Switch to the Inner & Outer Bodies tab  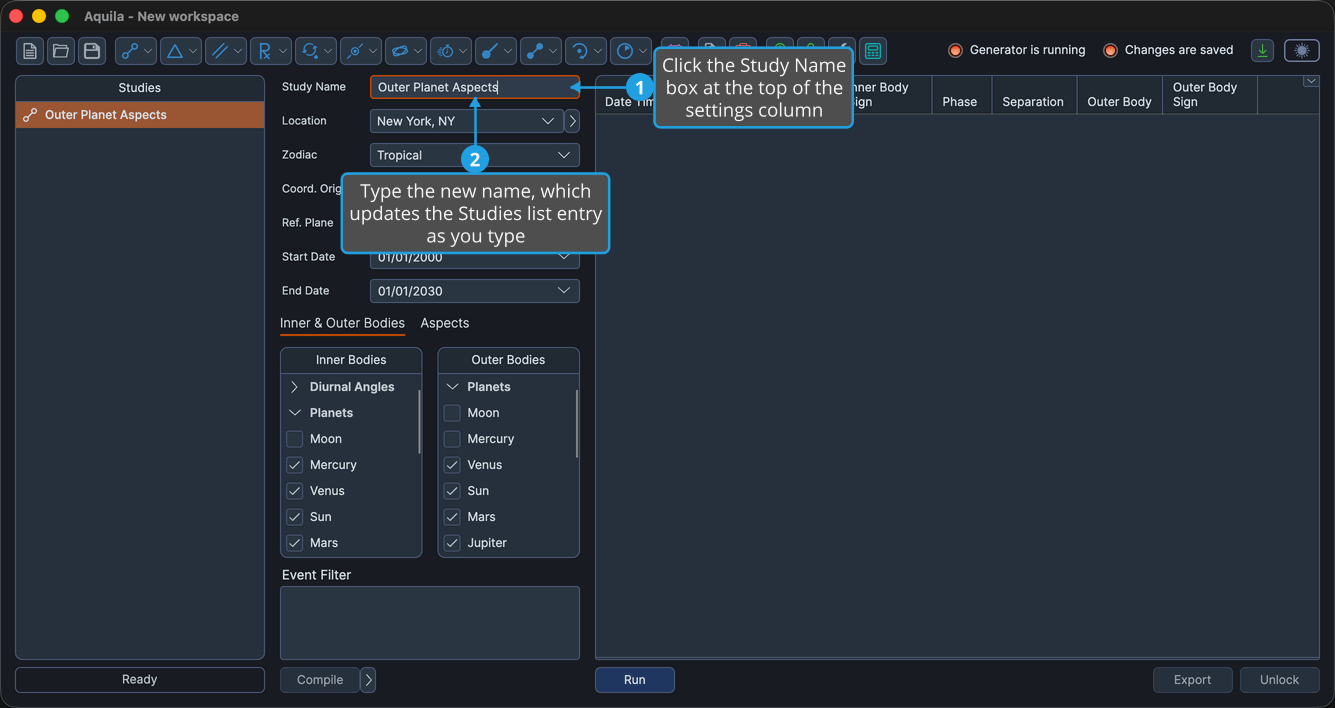[342, 323]
